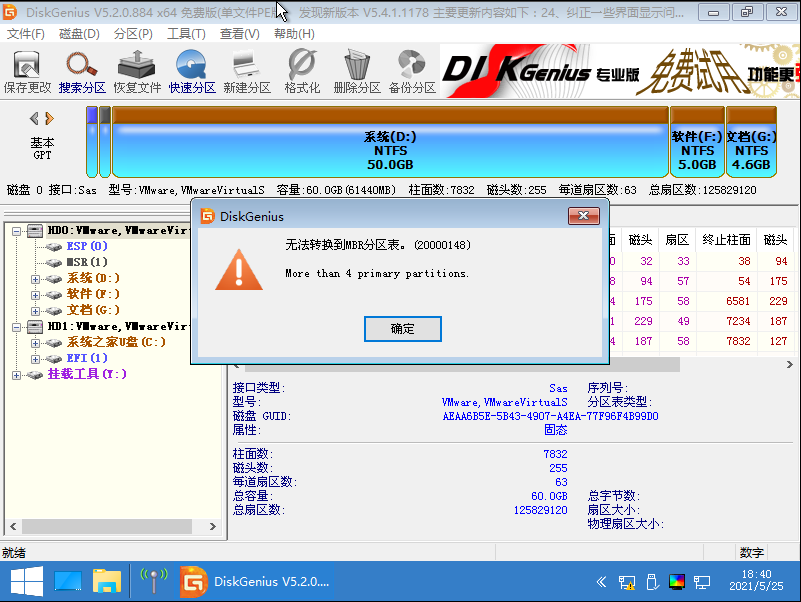
Task: Click the New Partition (新建分区) toolbar icon
Action: (x=247, y=72)
